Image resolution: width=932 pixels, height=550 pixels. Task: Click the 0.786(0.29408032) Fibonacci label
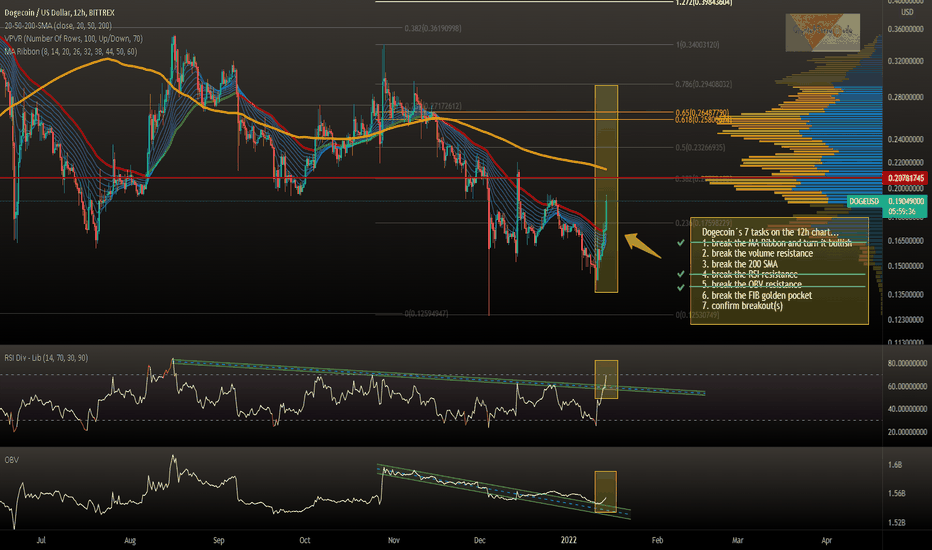click(704, 84)
